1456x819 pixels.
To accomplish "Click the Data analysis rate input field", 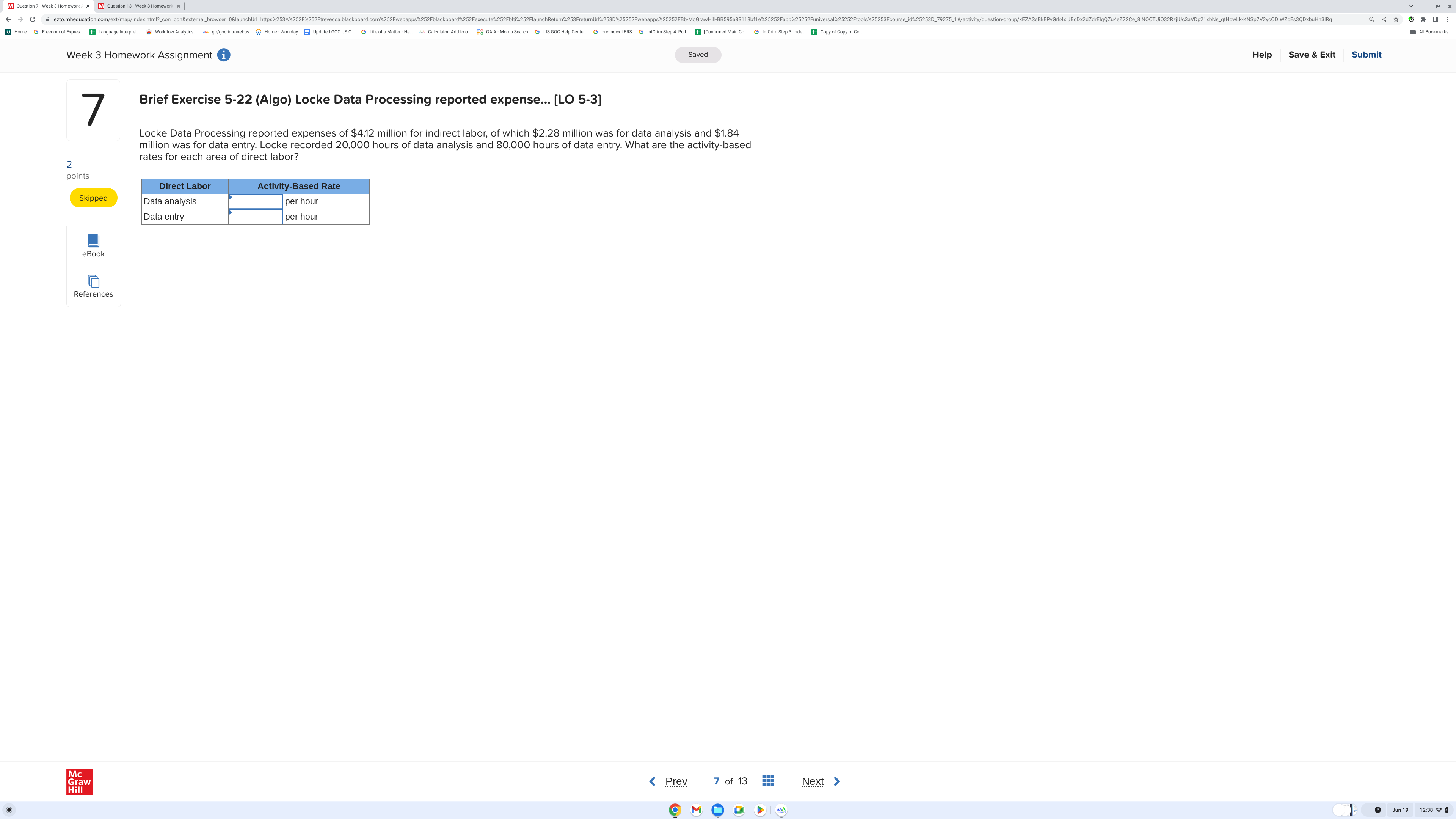I will pyautogui.click(x=256, y=202).
